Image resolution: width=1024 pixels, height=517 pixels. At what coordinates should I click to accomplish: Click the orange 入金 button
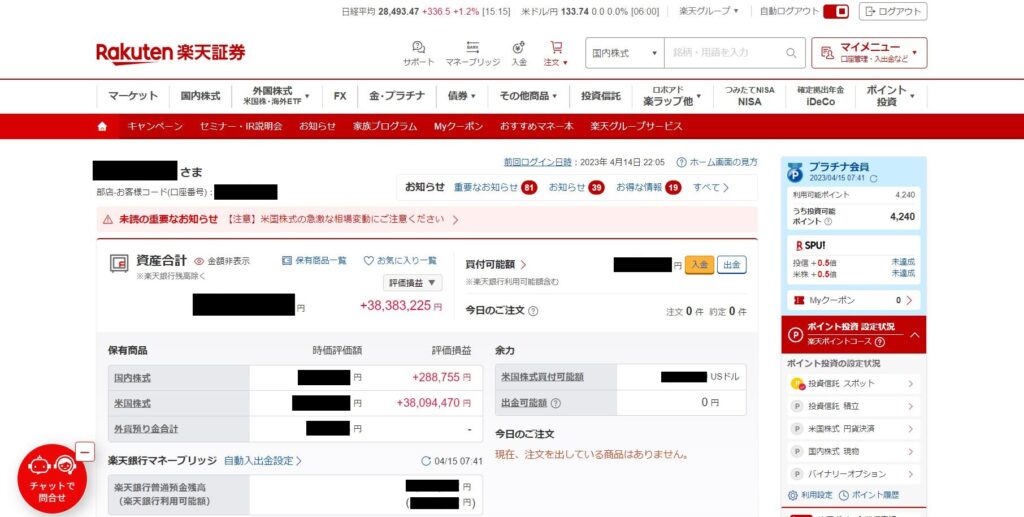coord(699,264)
